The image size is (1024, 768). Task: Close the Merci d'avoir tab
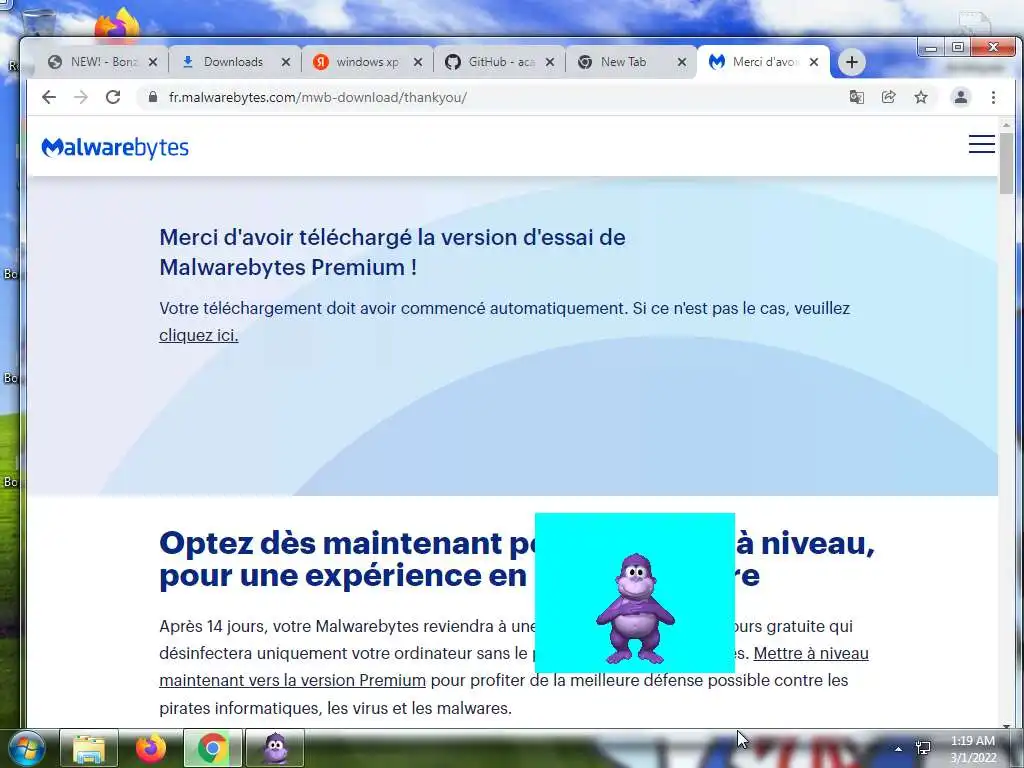pyautogui.click(x=814, y=62)
